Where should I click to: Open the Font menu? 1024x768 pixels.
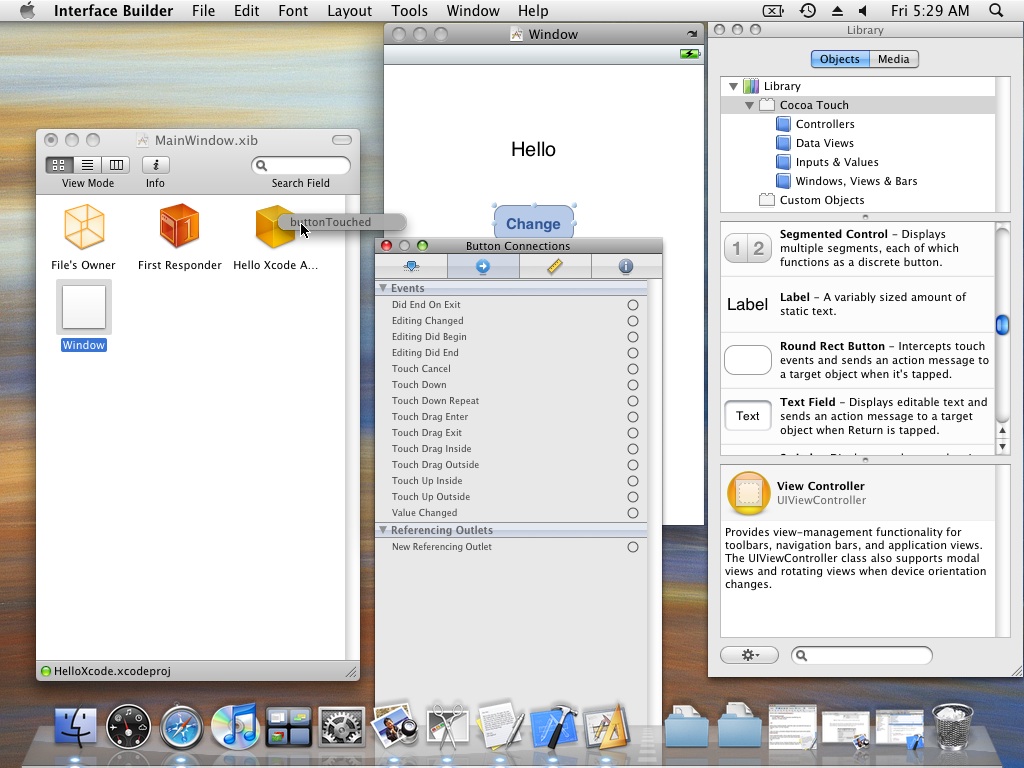293,11
